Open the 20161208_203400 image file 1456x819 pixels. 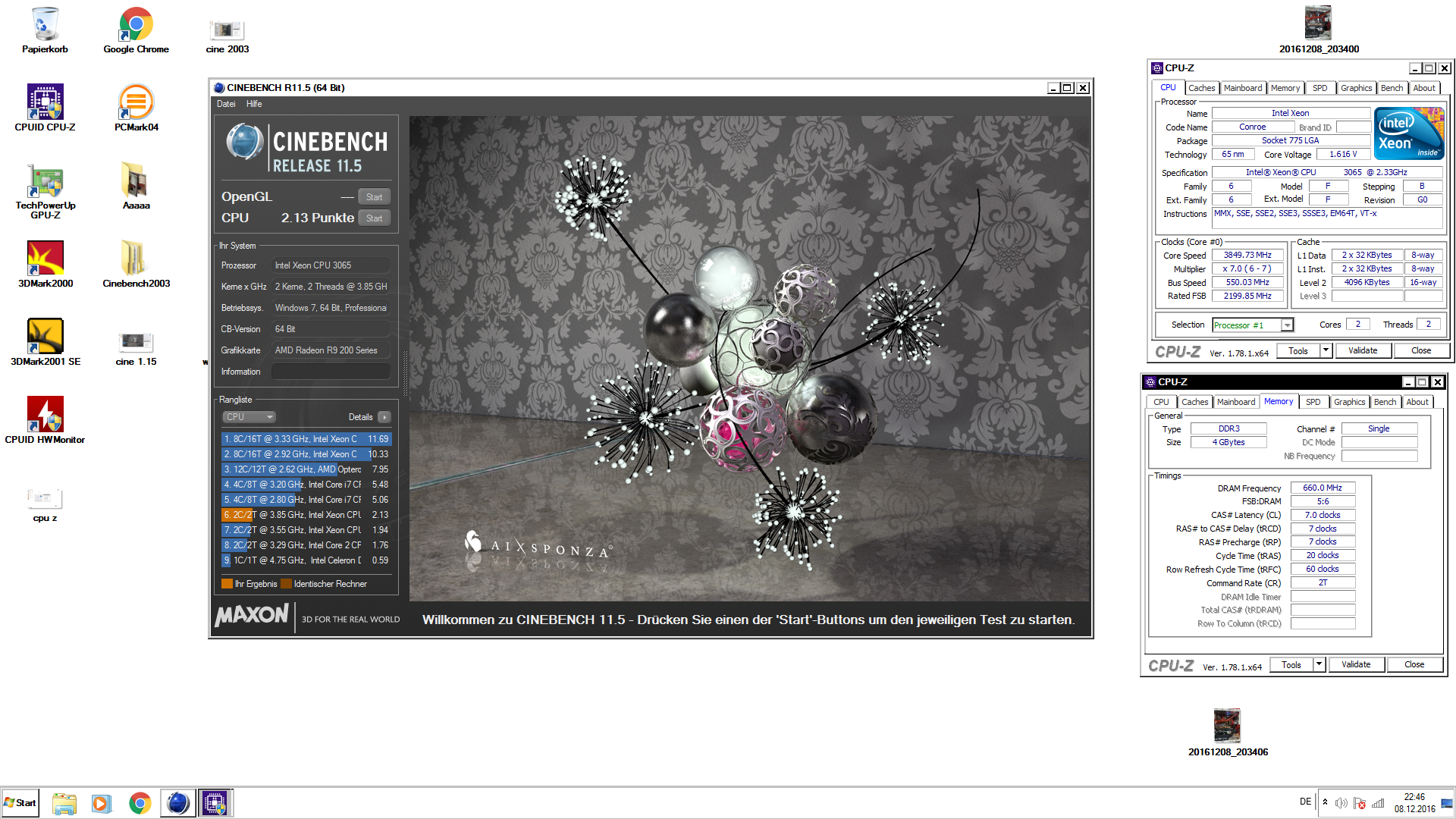1319,30
